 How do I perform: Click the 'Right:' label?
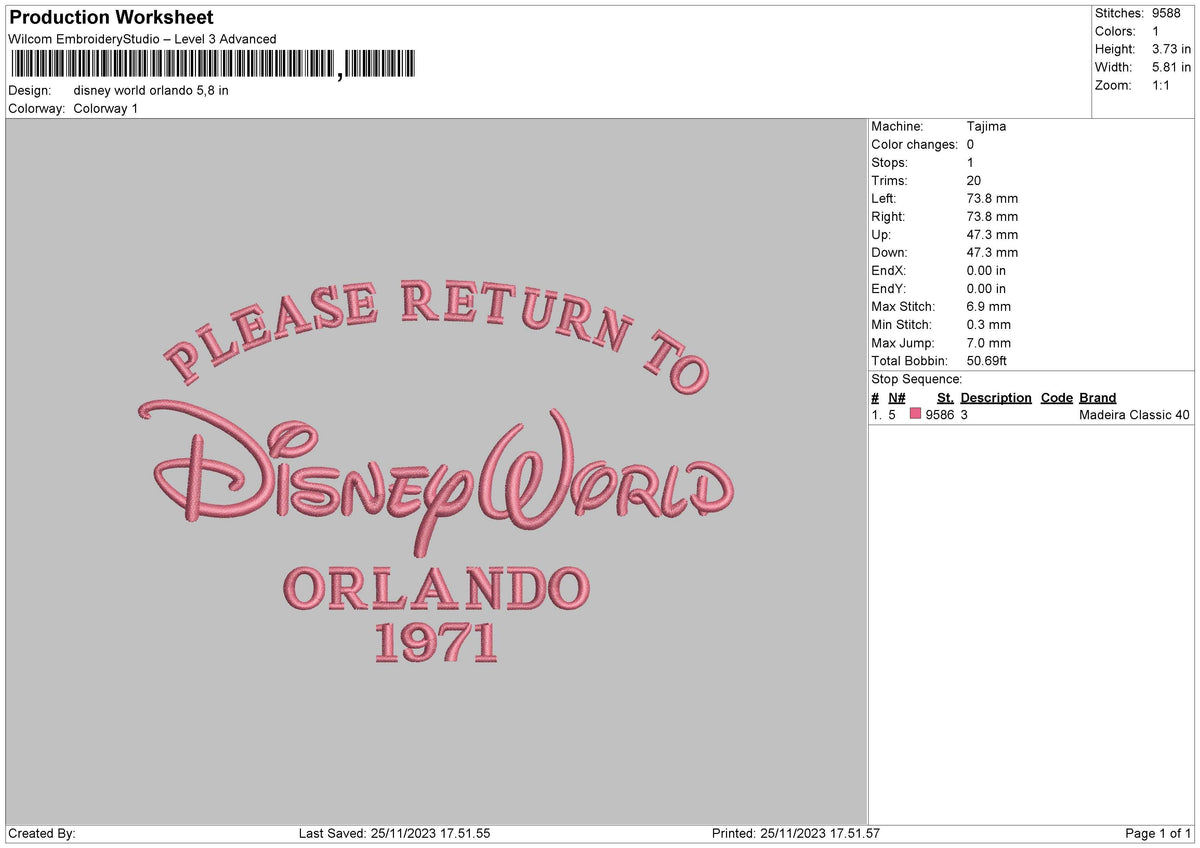click(x=888, y=216)
